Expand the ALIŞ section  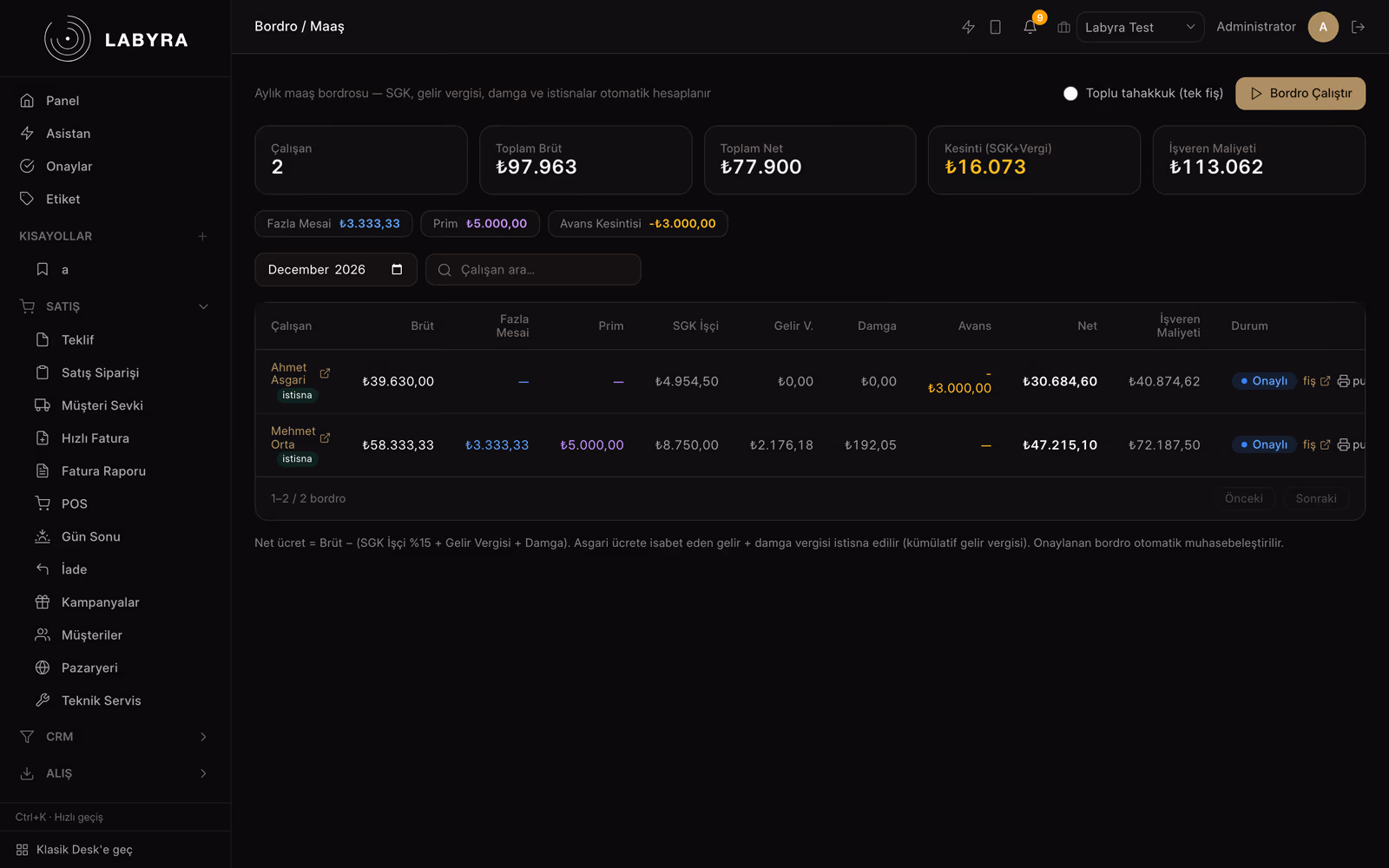[115, 773]
